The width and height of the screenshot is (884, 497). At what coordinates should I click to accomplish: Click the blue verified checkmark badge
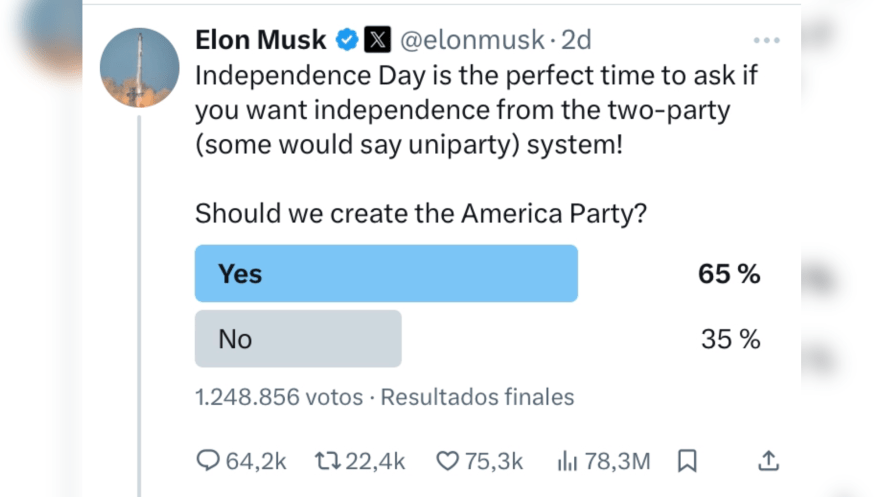point(347,41)
